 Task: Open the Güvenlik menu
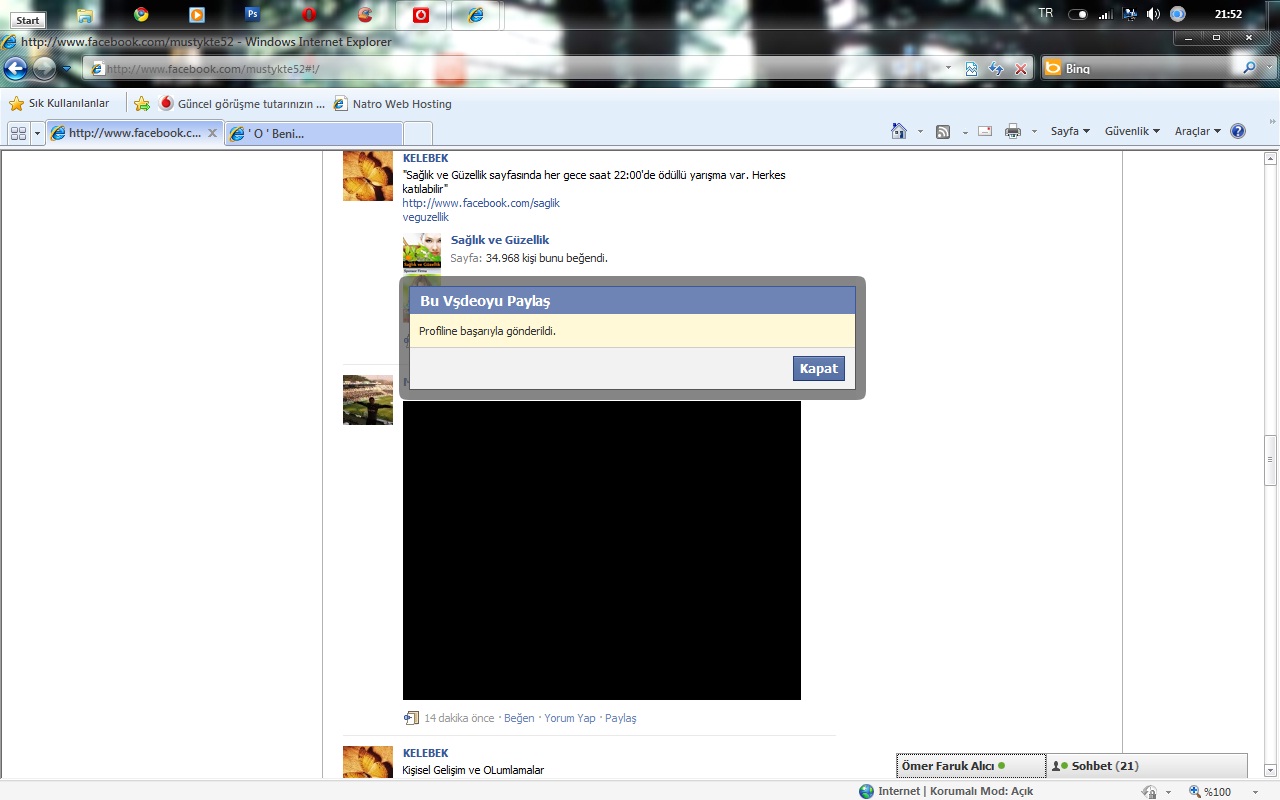tap(1132, 131)
